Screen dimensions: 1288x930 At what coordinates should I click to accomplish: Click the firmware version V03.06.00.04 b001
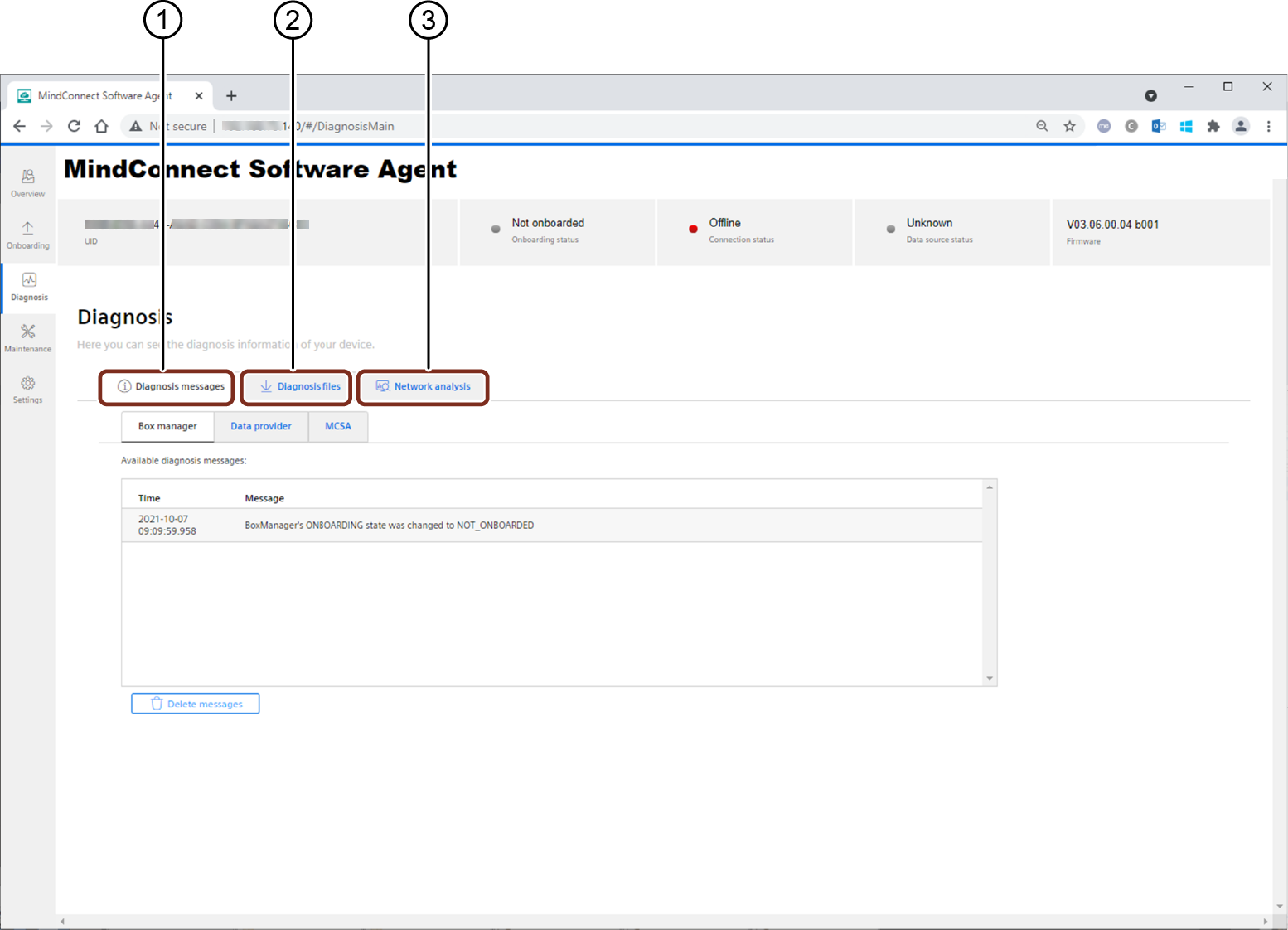point(1112,225)
